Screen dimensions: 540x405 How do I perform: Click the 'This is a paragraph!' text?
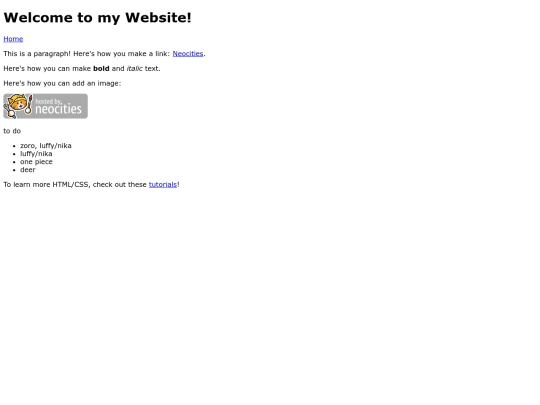click(37, 54)
